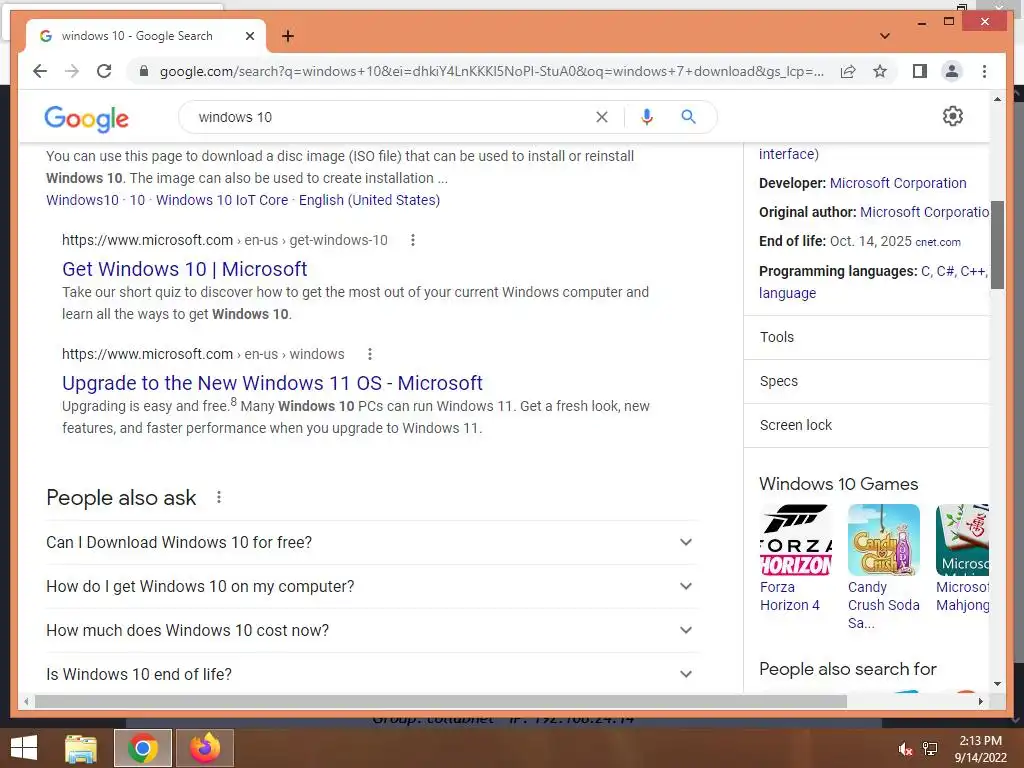Viewport: 1024px width, 768px height.
Task: Open Firefox from the taskbar
Action: tap(204, 748)
